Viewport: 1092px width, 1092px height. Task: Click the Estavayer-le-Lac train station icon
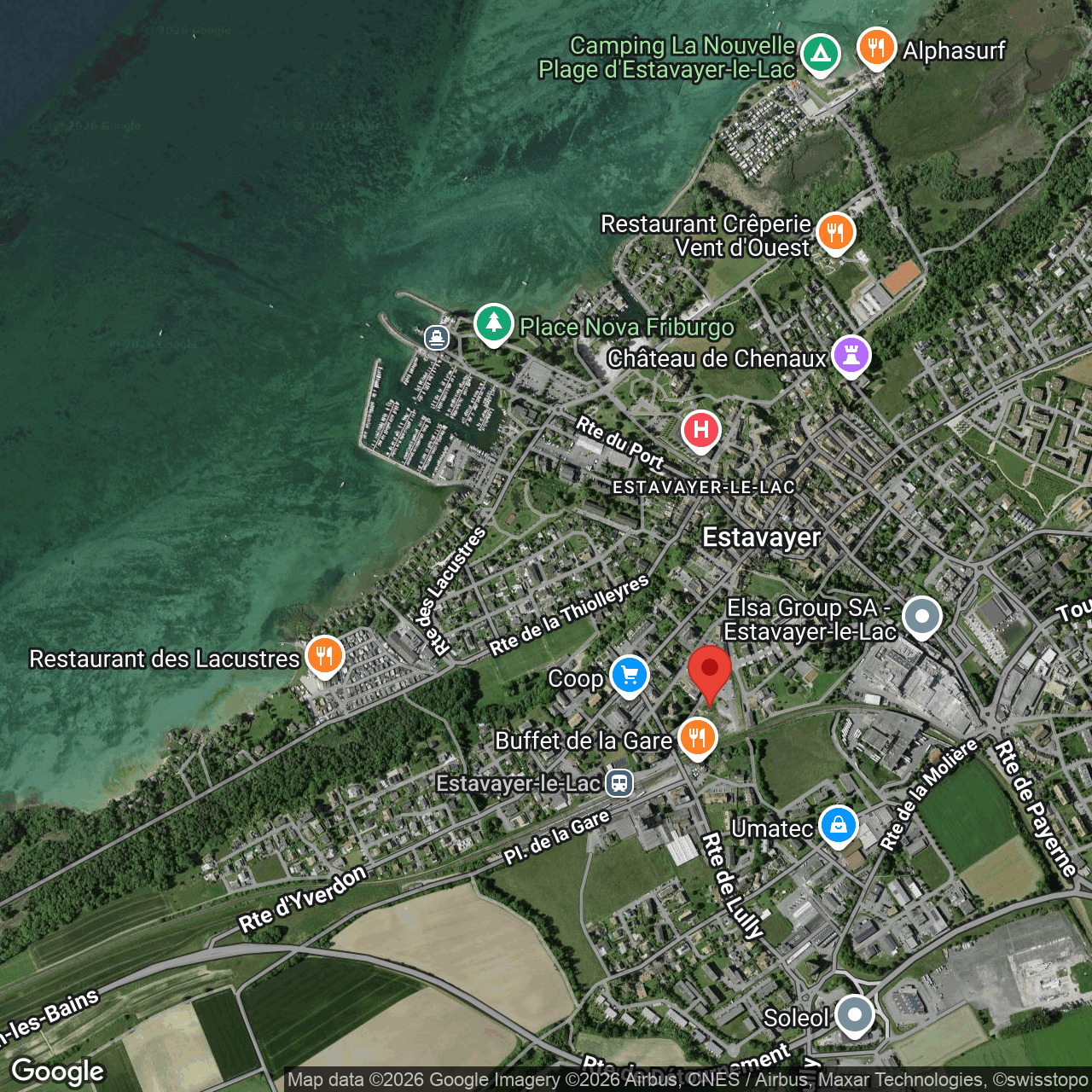click(x=619, y=782)
